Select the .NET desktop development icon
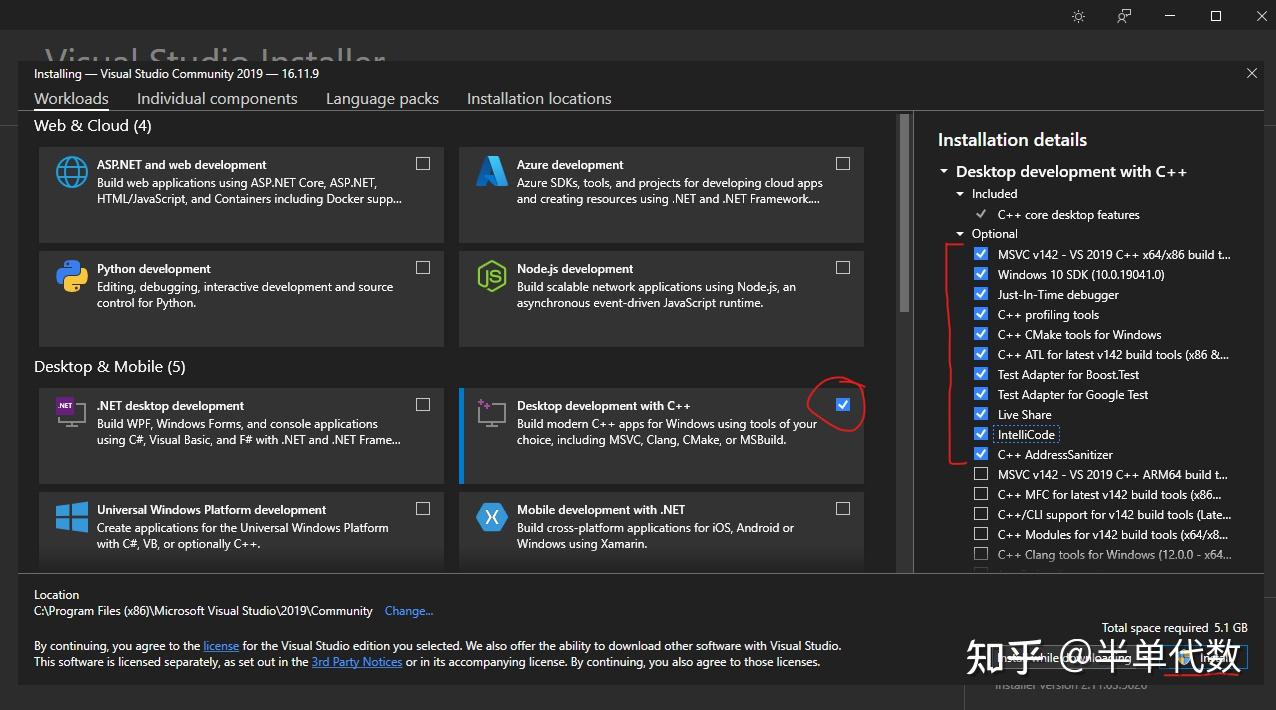The image size is (1276, 710). click(x=70, y=413)
